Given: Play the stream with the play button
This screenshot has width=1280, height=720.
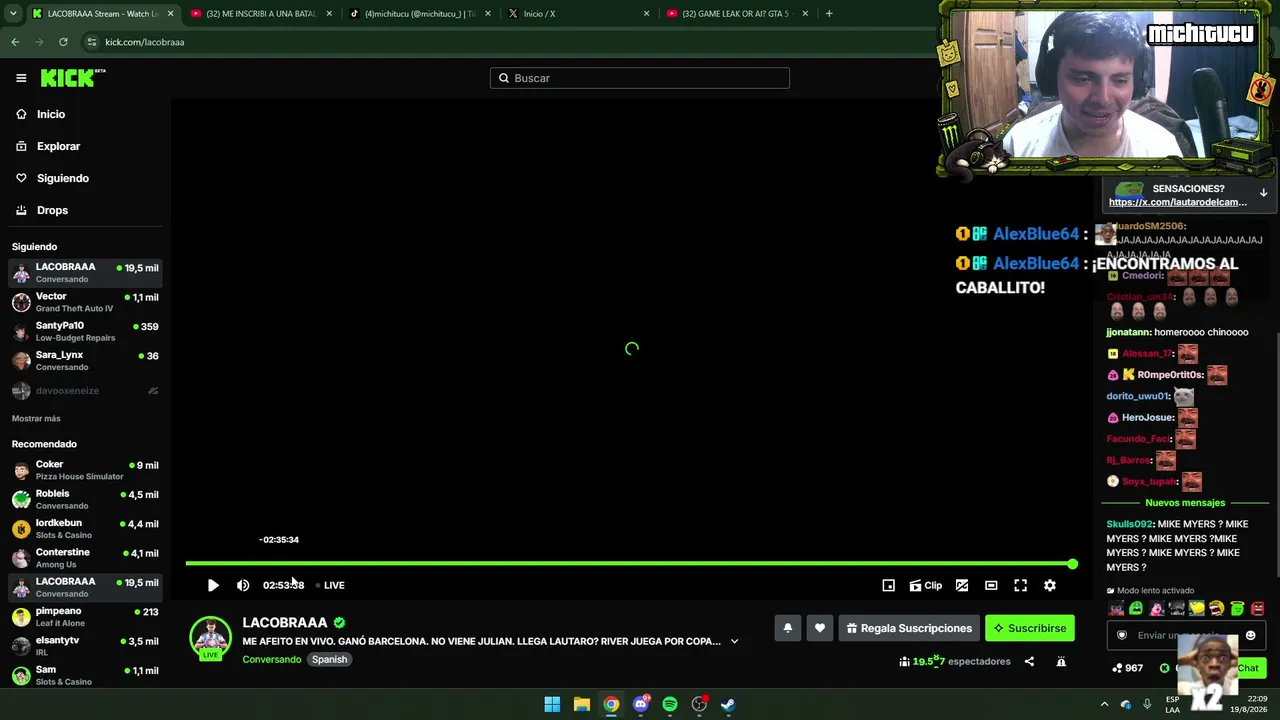Looking at the screenshot, I should tap(213, 586).
